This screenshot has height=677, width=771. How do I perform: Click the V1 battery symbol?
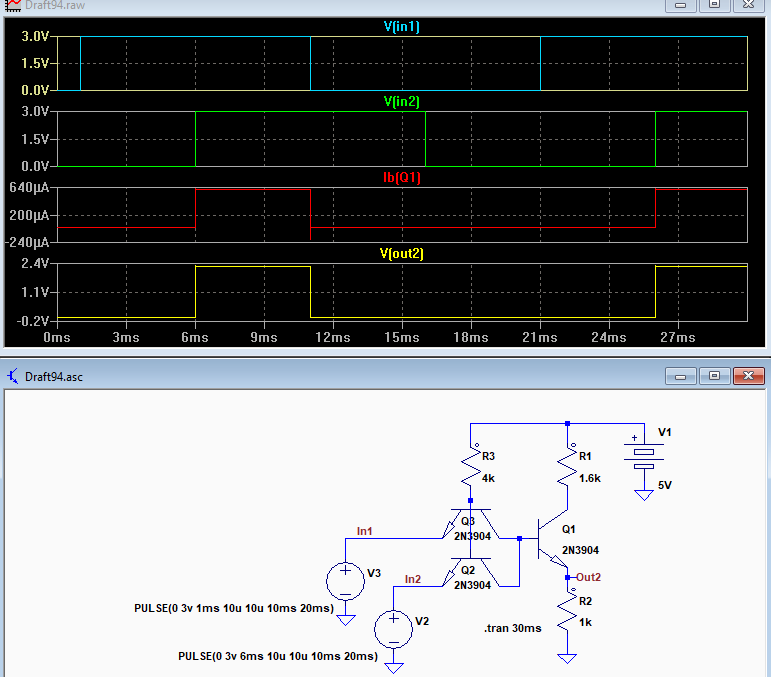644,458
